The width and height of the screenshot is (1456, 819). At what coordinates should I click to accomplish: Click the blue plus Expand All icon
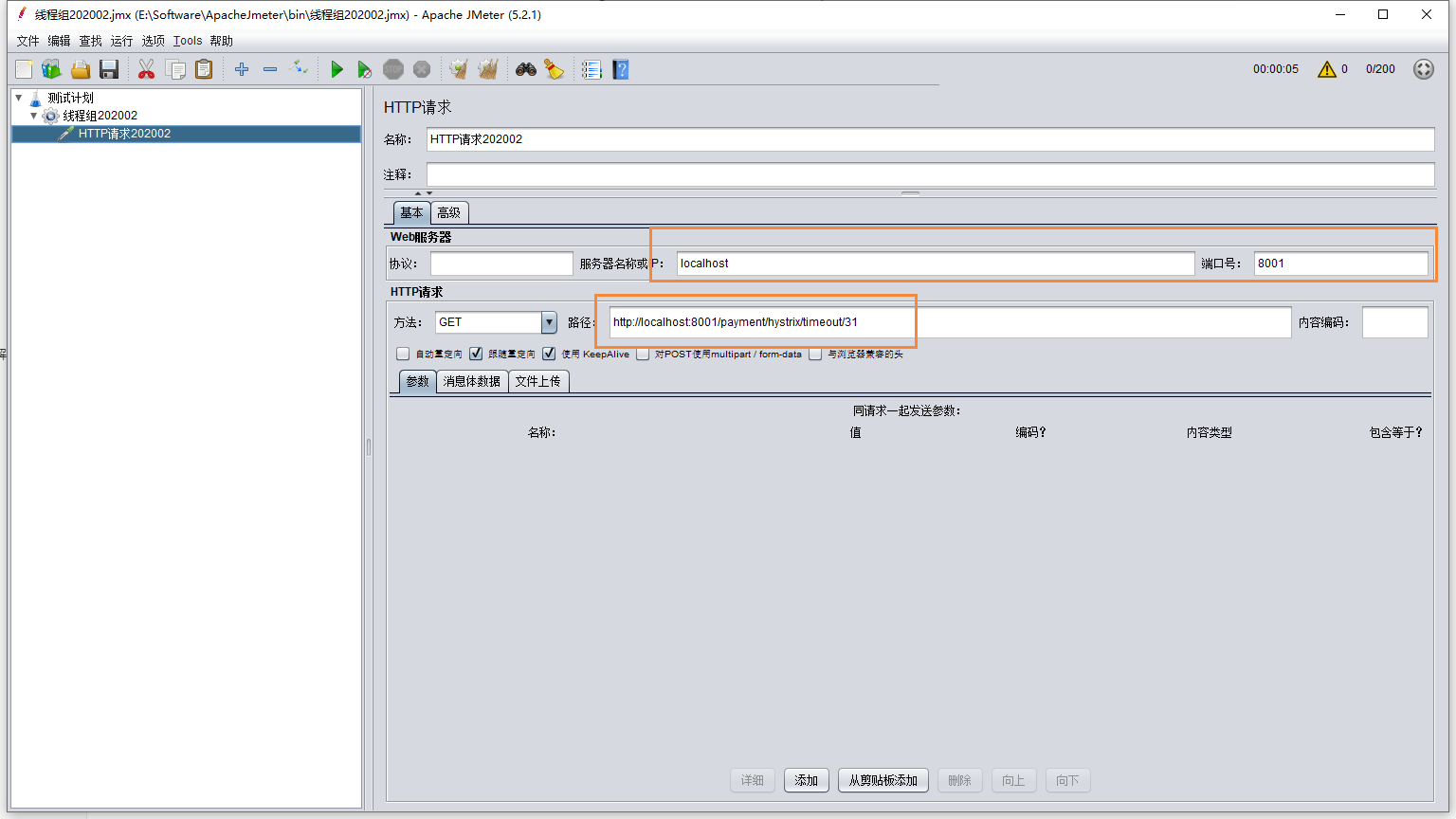[242, 69]
